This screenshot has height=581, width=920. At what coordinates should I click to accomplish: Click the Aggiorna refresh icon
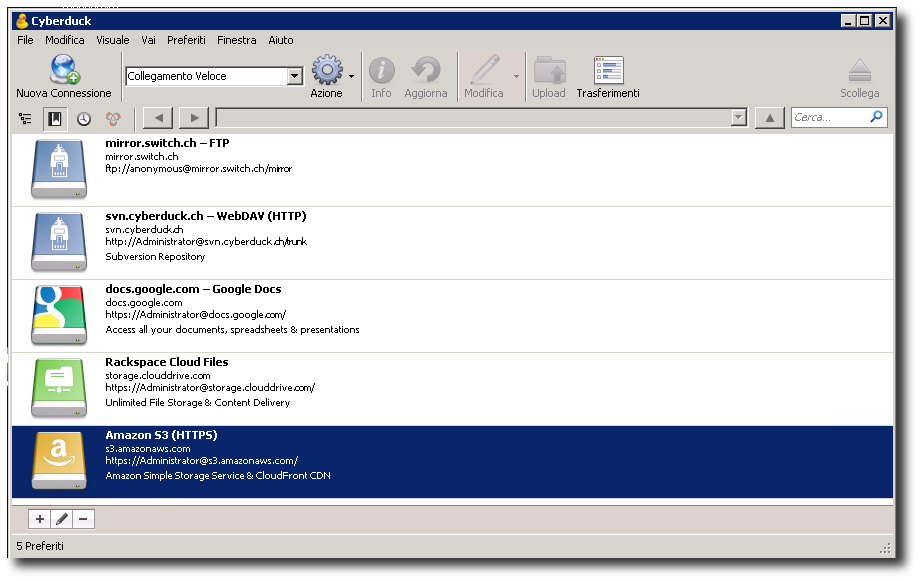pos(426,70)
